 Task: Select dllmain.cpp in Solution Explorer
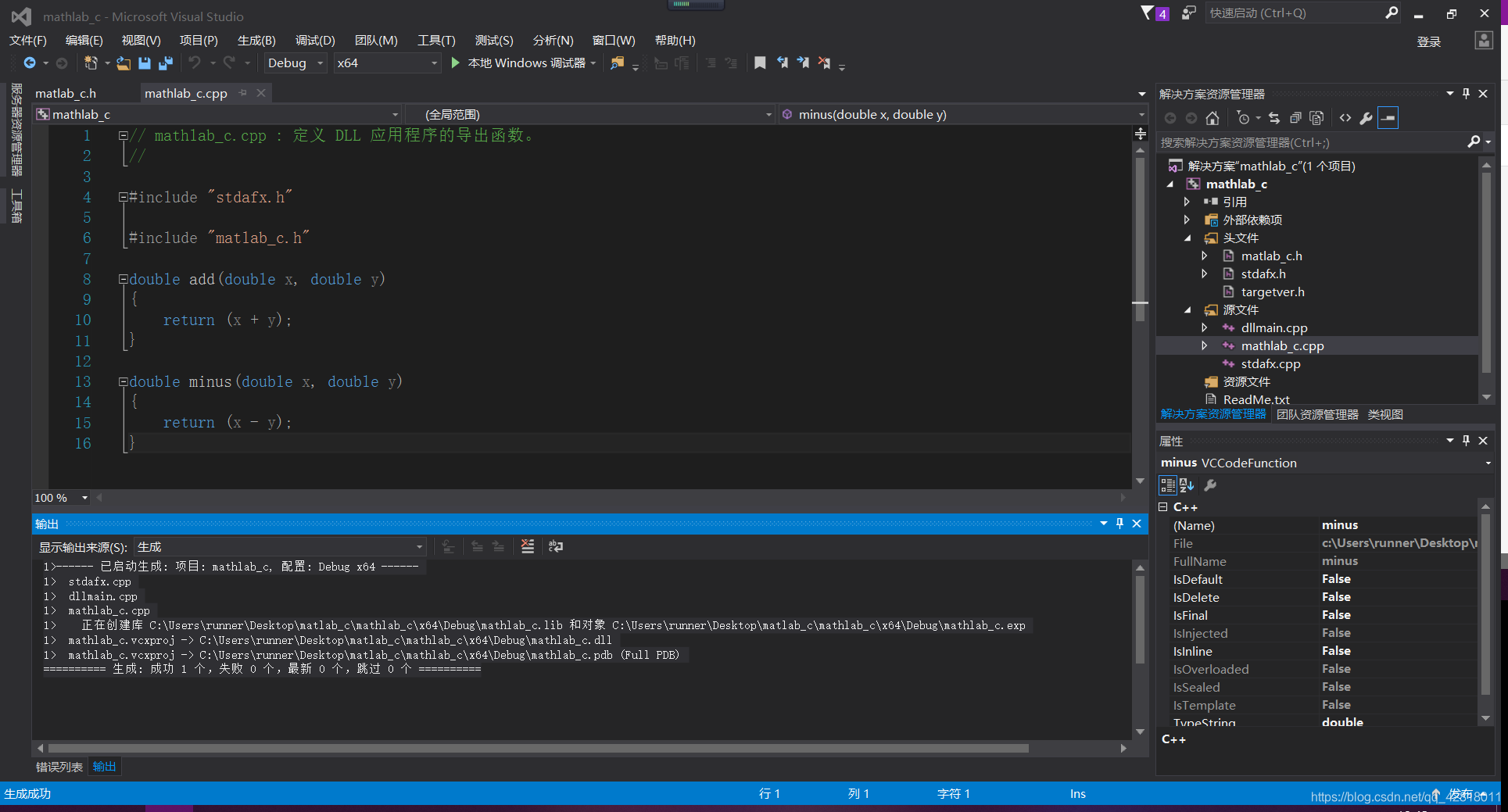pos(1273,328)
